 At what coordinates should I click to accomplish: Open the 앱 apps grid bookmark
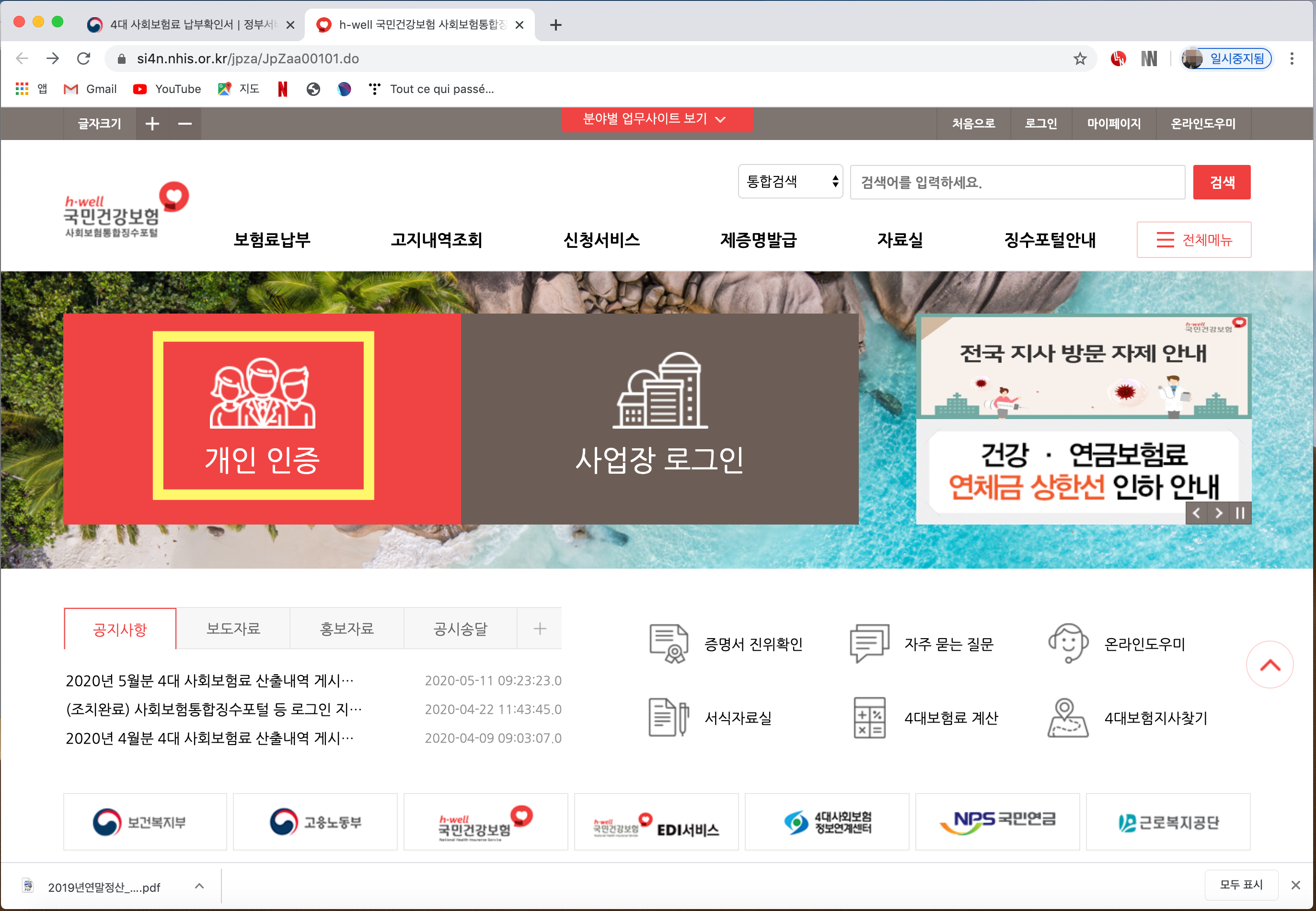coord(31,89)
